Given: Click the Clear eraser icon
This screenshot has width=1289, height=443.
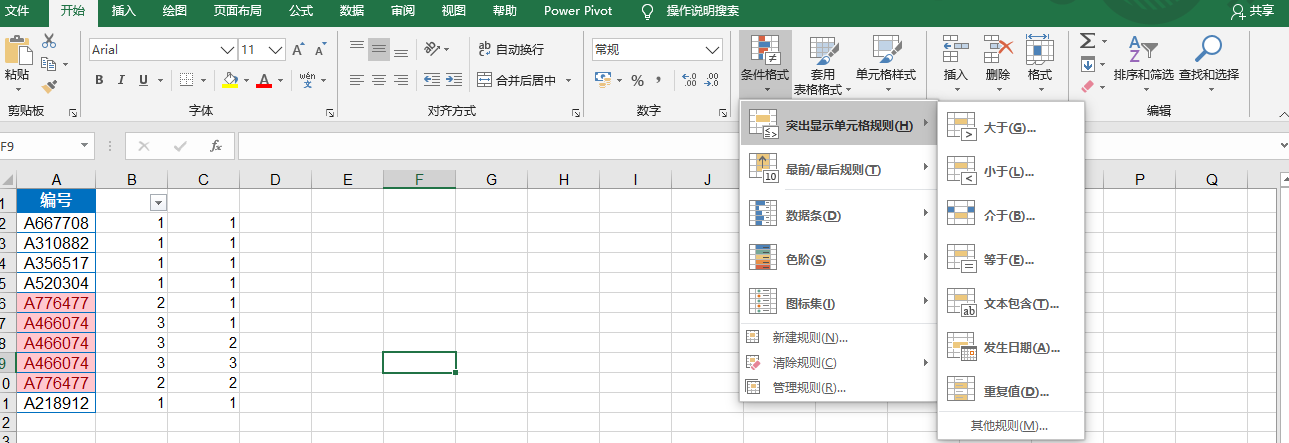Looking at the screenshot, I should 1087,87.
